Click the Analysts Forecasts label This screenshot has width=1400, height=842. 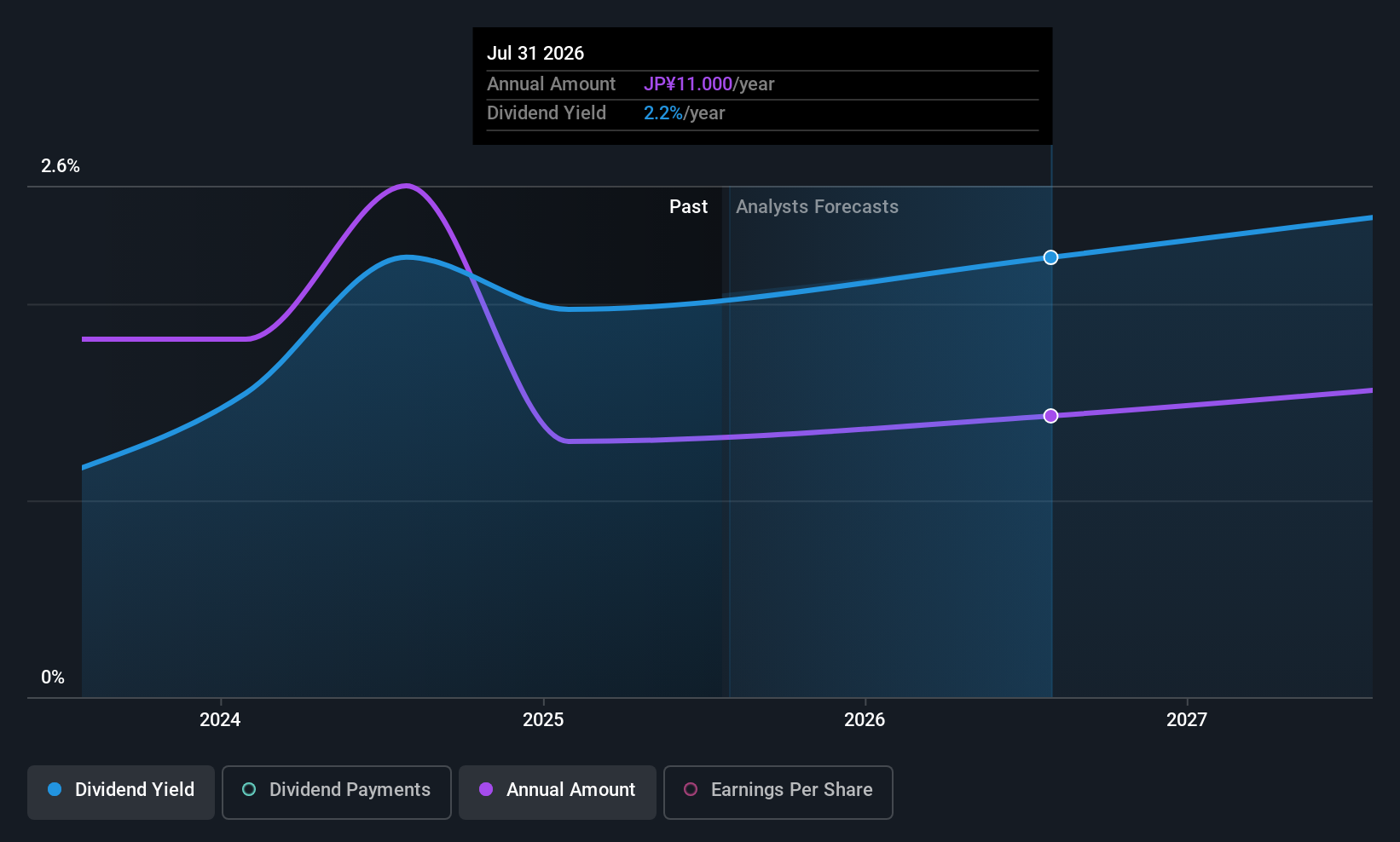[817, 207]
